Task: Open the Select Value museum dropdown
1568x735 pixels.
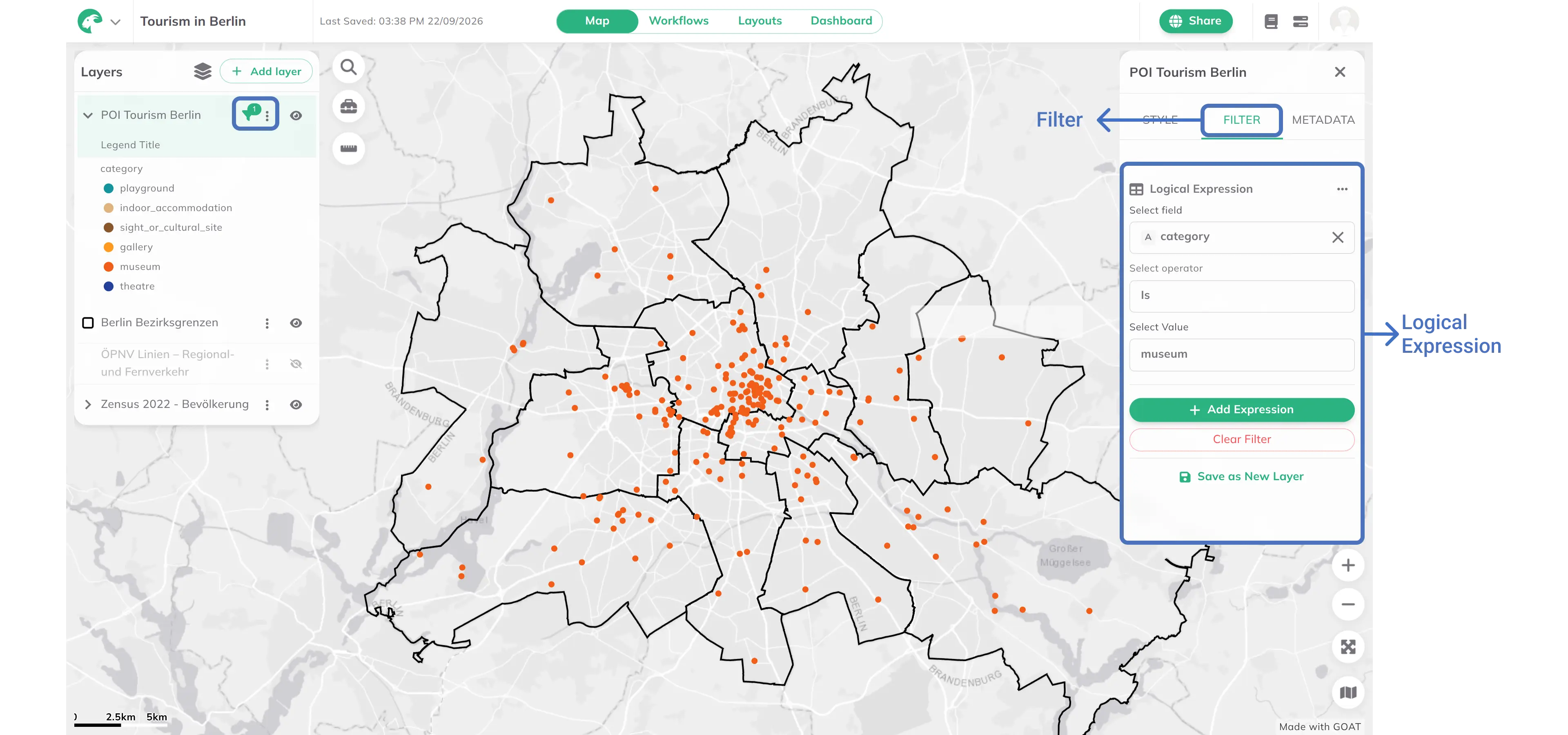Action: pos(1241,355)
